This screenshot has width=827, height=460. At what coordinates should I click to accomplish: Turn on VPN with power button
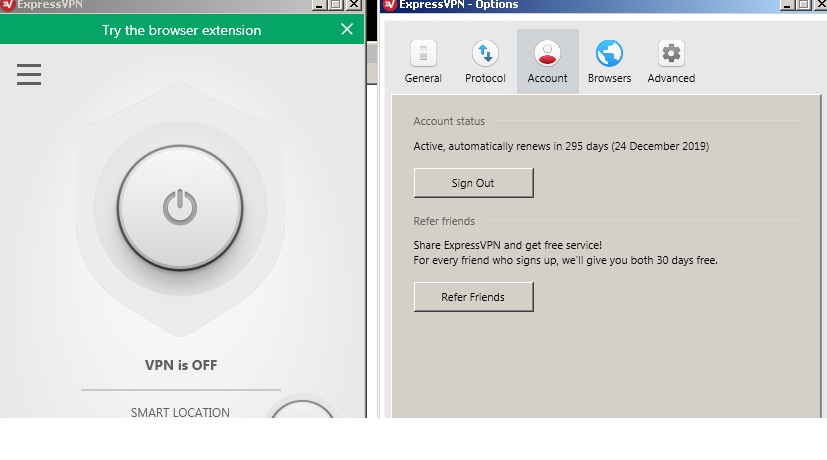(180, 208)
